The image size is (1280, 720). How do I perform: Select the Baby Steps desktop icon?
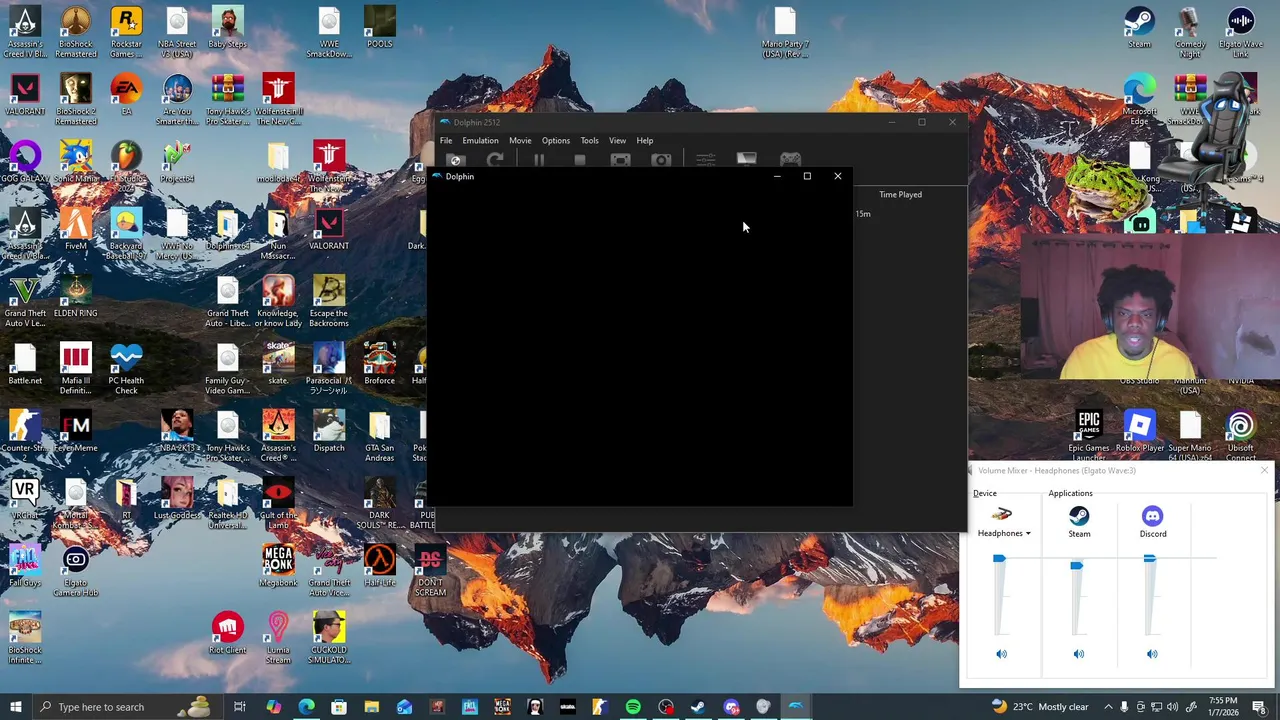click(x=227, y=28)
